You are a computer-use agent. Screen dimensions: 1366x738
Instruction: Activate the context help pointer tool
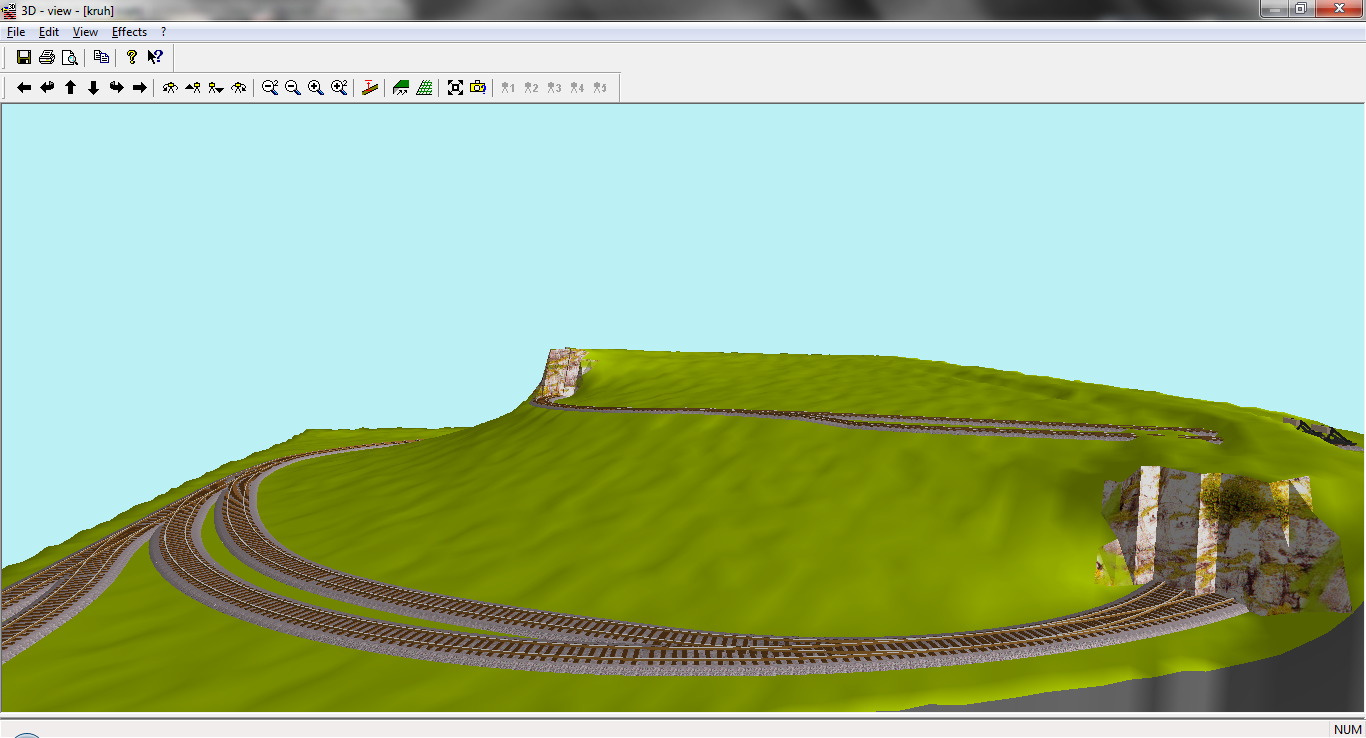pyautogui.click(x=155, y=57)
